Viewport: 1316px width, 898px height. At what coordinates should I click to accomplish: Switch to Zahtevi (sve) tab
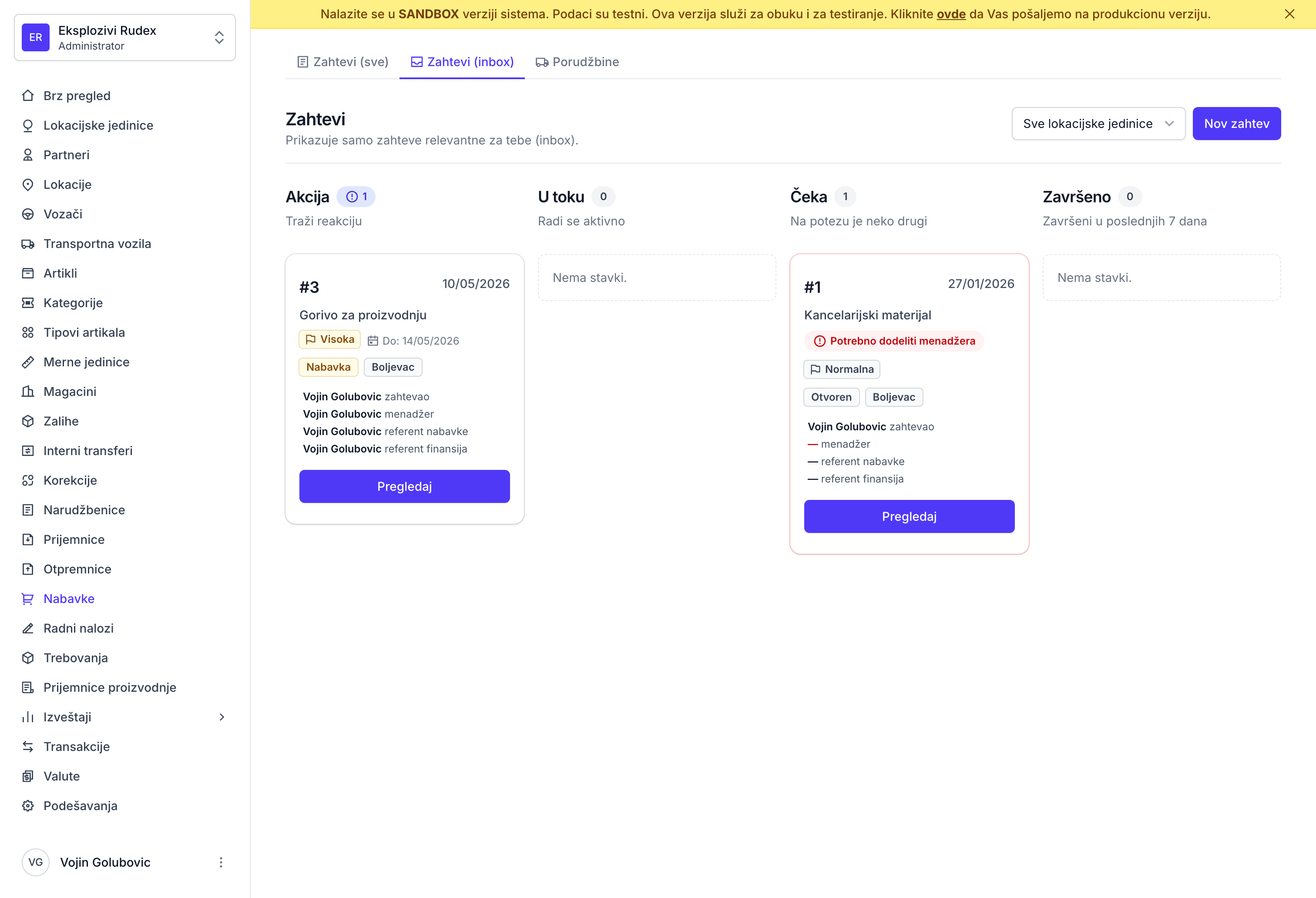[342, 62]
